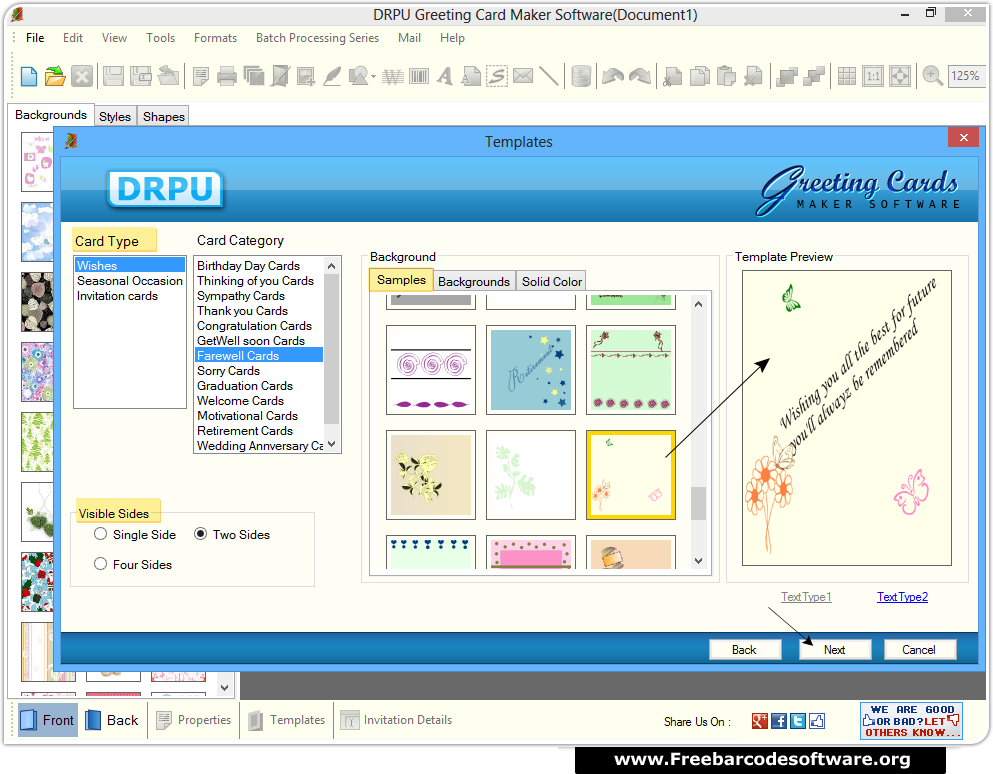This screenshot has height=774, width=993.
Task: Open the Tools menu
Action: [x=160, y=38]
